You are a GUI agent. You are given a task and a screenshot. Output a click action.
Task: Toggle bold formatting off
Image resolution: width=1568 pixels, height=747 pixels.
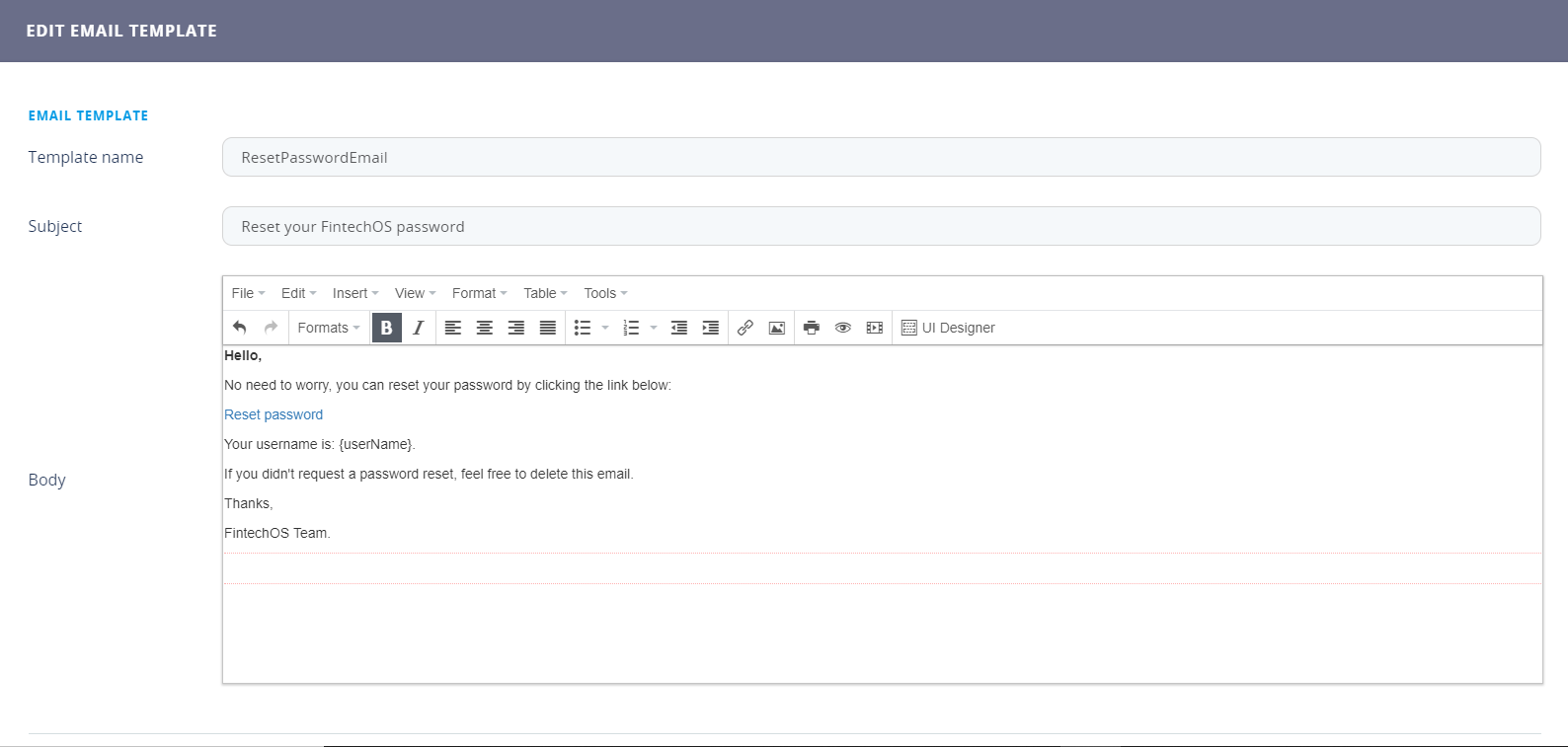pyautogui.click(x=386, y=328)
